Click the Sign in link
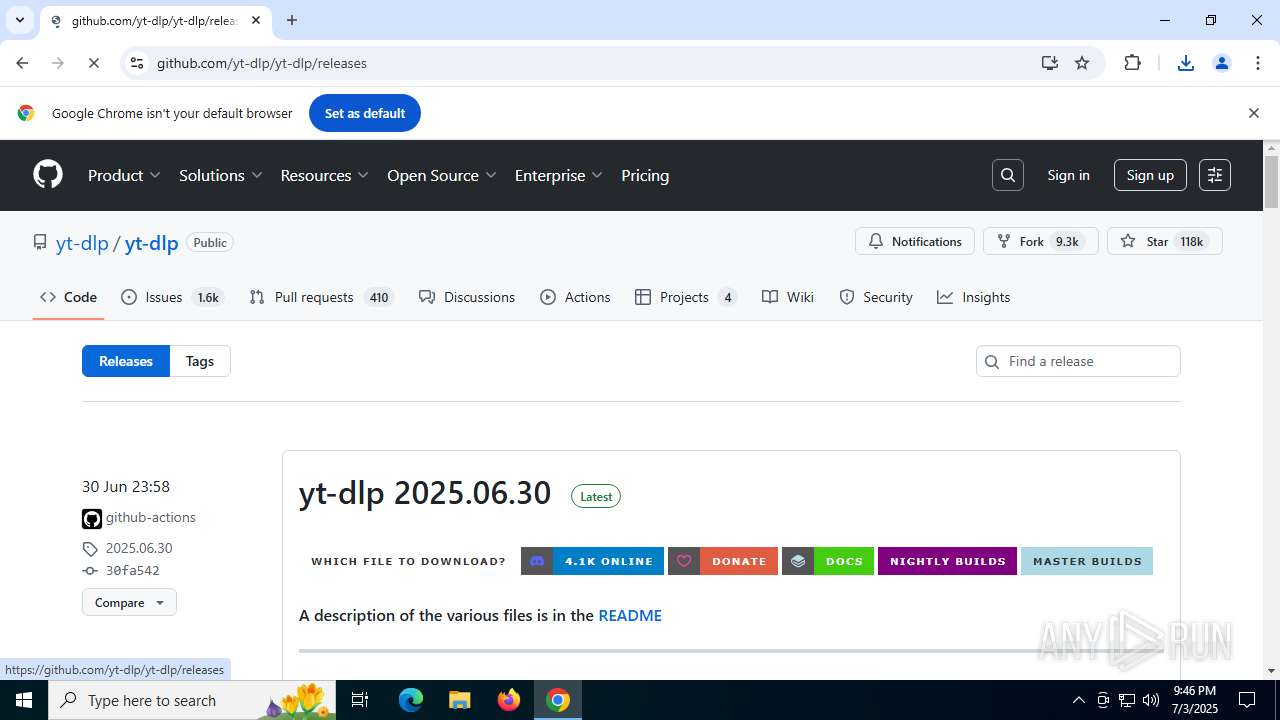Image resolution: width=1280 pixels, height=720 pixels. [1068, 175]
